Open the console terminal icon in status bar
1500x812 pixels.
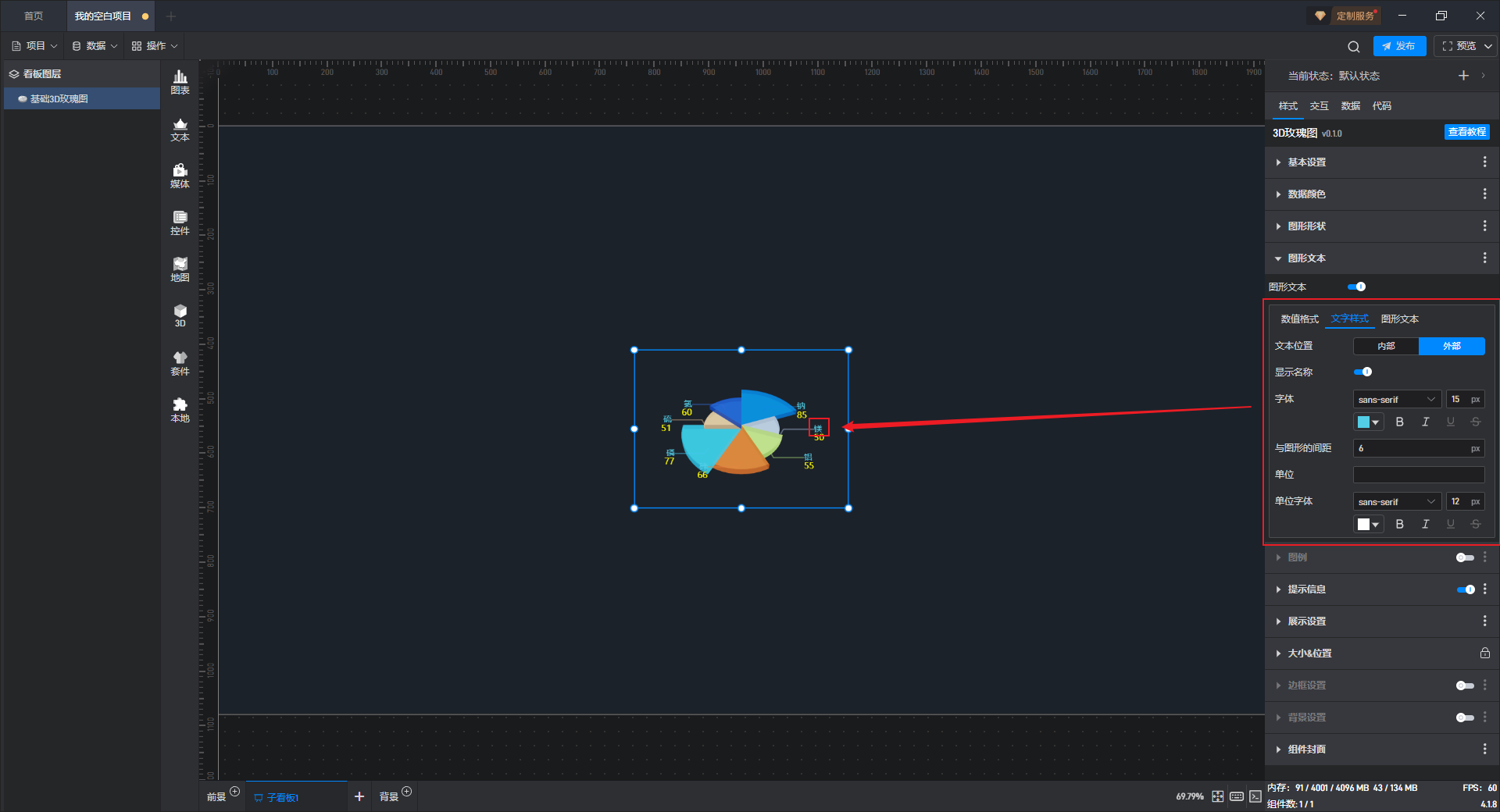click(x=1255, y=796)
